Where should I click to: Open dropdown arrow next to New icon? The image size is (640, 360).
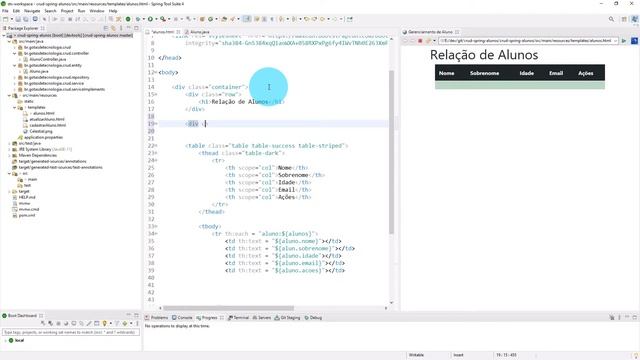tap(11, 19)
